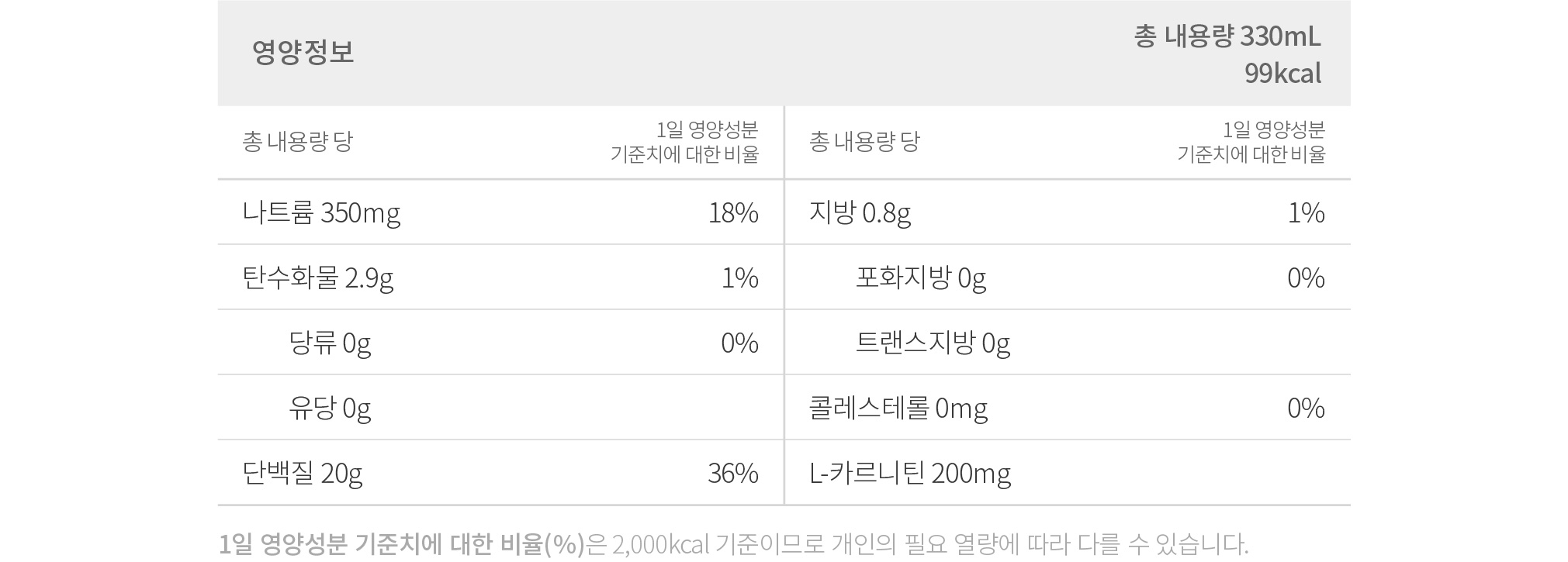This screenshot has width=1568, height=562.
Task: Select the 콜레스테롤 0mg row label
Action: pos(898,408)
